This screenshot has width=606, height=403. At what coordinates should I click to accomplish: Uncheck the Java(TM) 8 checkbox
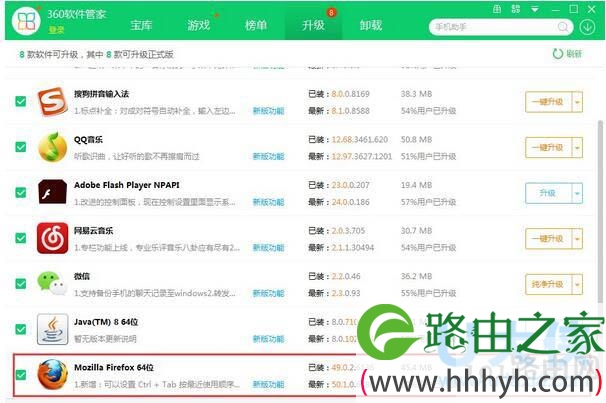pyautogui.click(x=21, y=329)
